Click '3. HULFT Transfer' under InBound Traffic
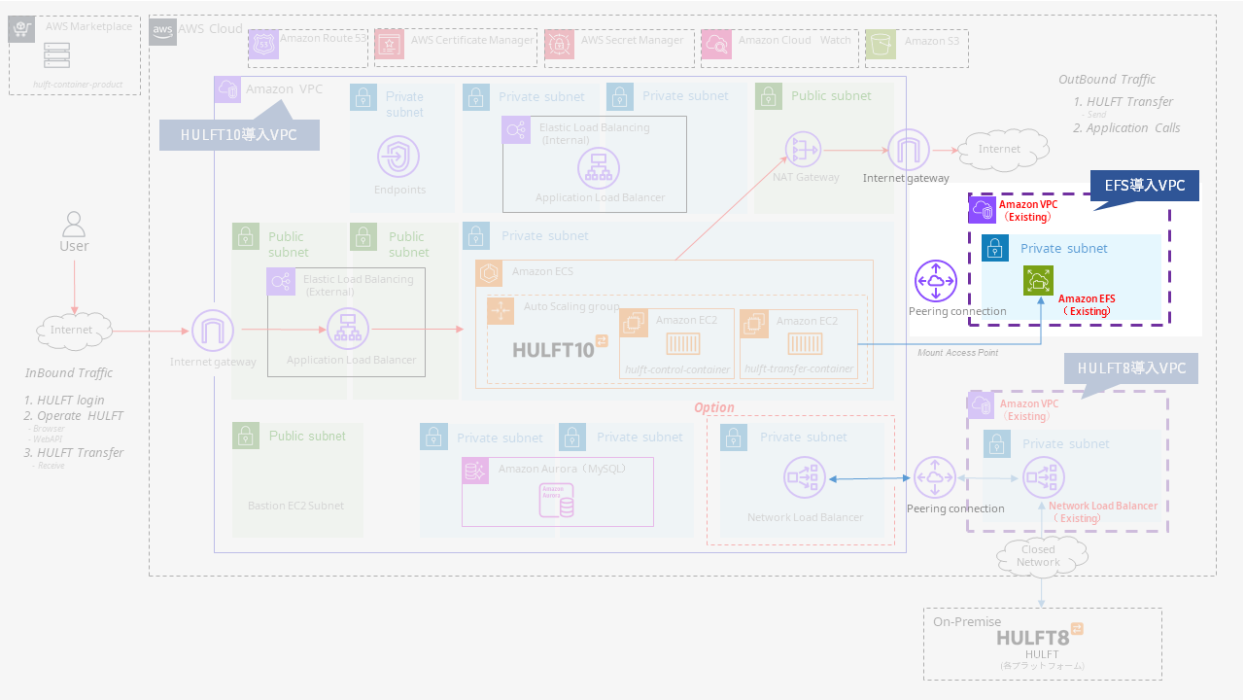This screenshot has width=1244, height=700. point(74,453)
